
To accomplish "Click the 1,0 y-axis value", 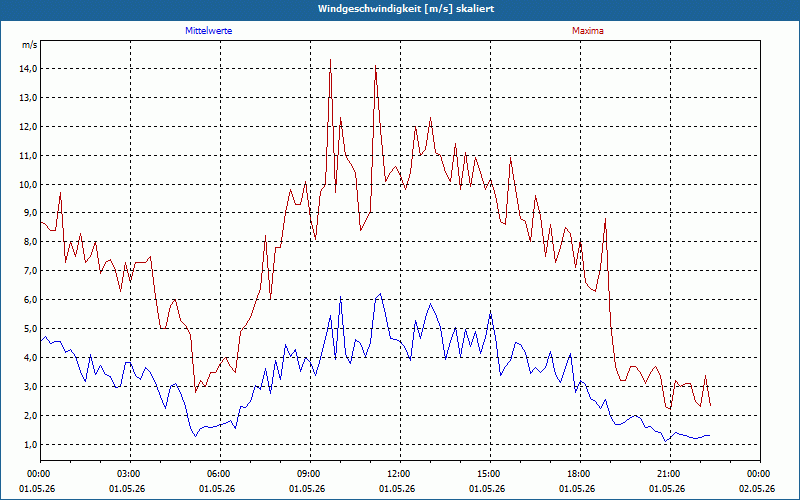I will (30, 444).
